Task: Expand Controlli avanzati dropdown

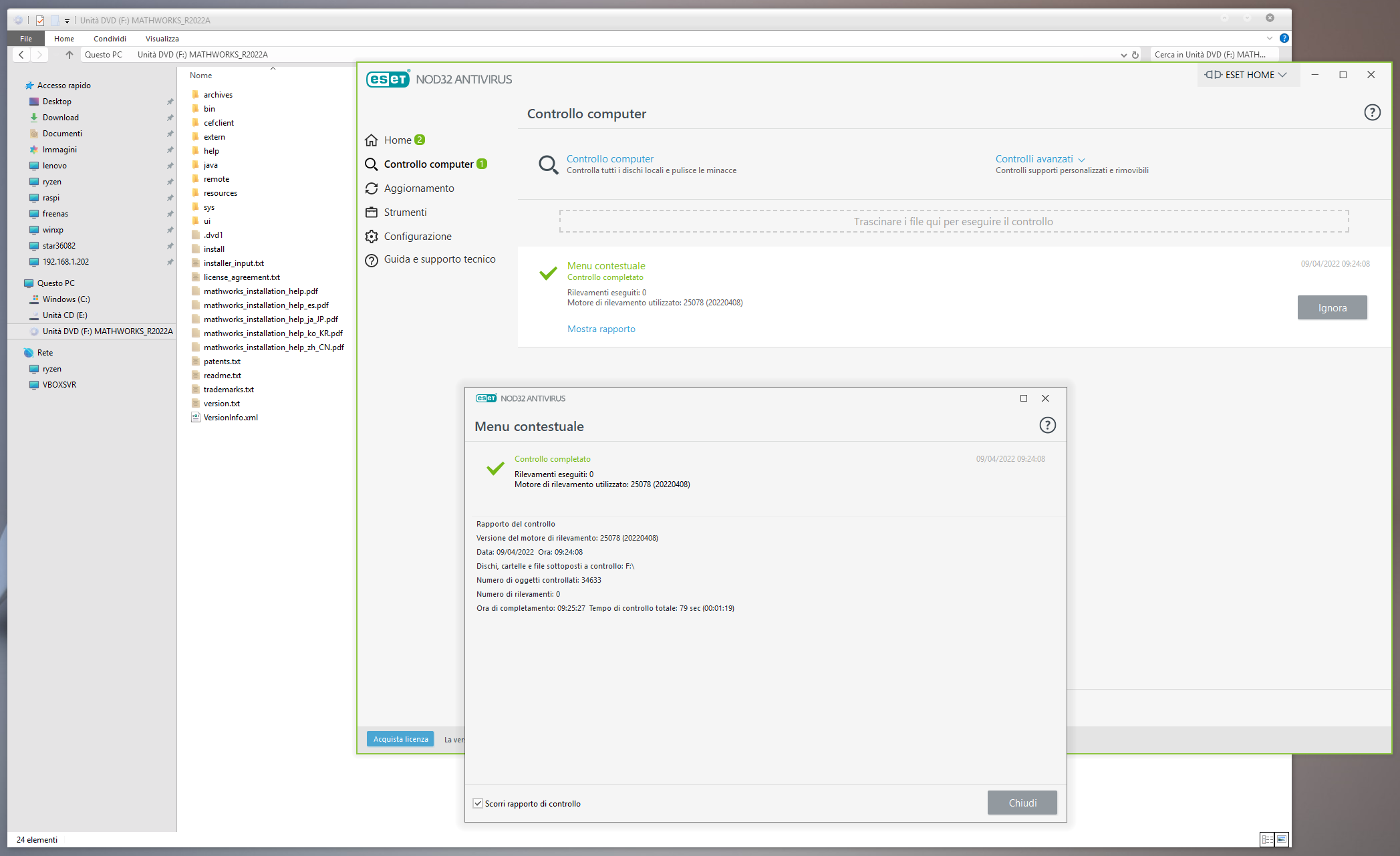Action: [x=1040, y=159]
